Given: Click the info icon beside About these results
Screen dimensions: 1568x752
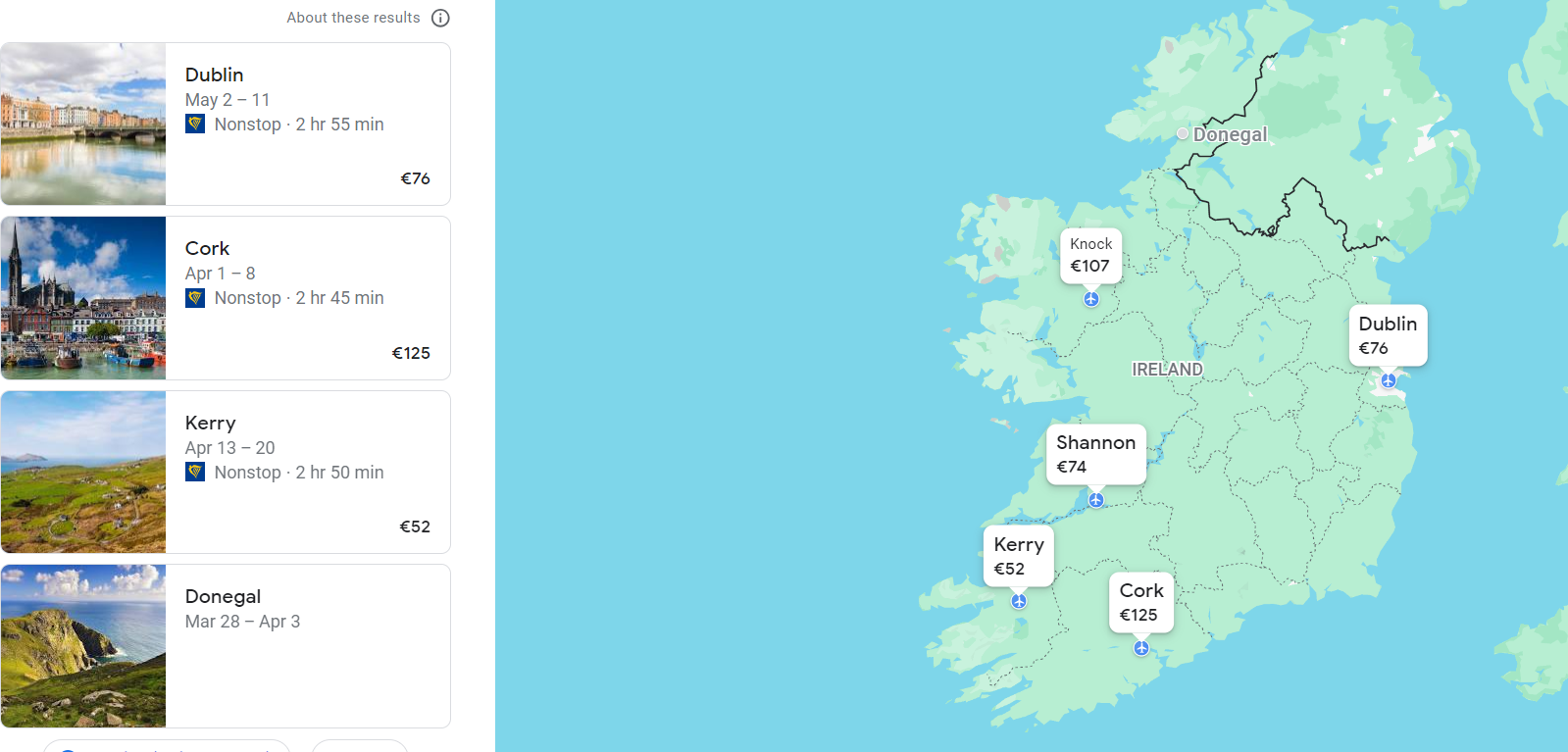Looking at the screenshot, I should coord(441,18).
